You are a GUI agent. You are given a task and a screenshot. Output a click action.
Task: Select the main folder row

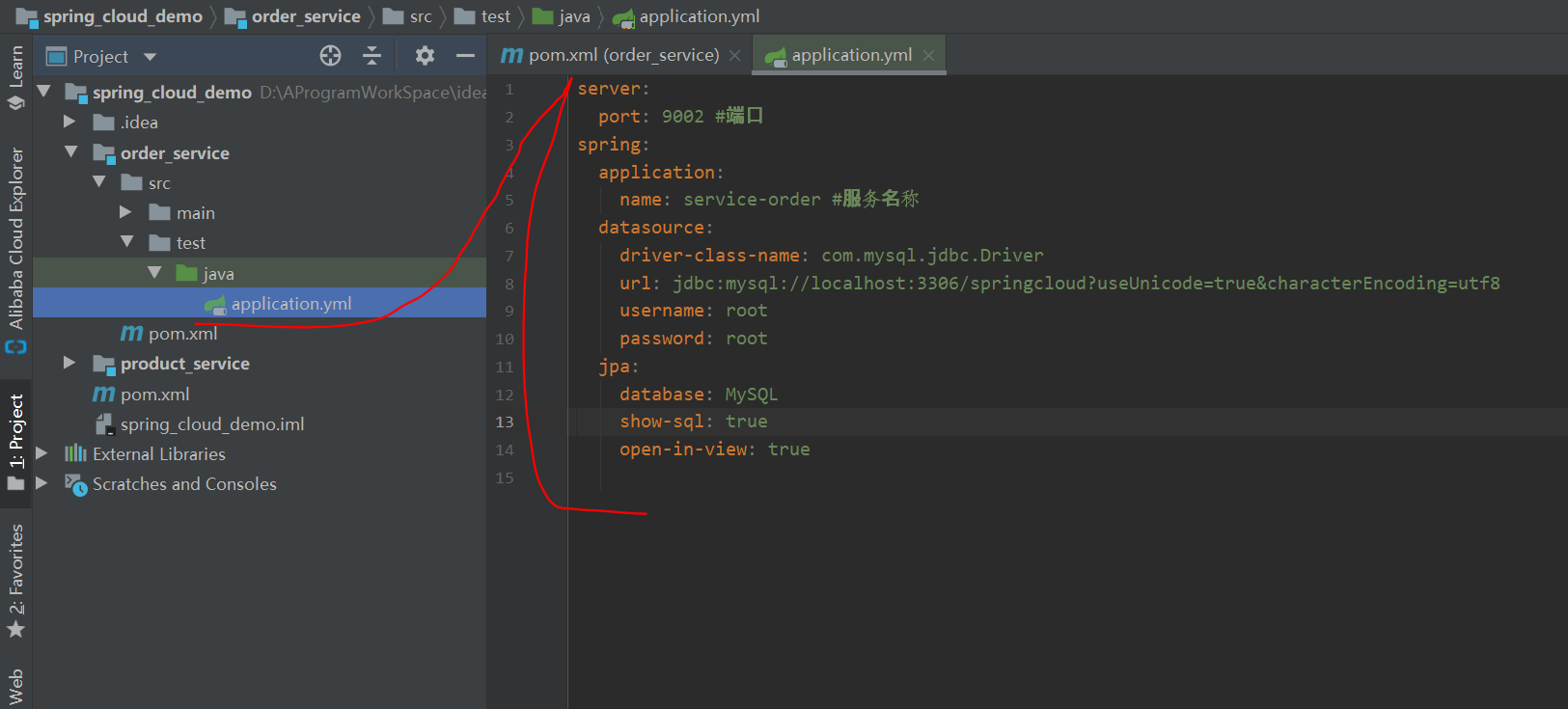260,213
